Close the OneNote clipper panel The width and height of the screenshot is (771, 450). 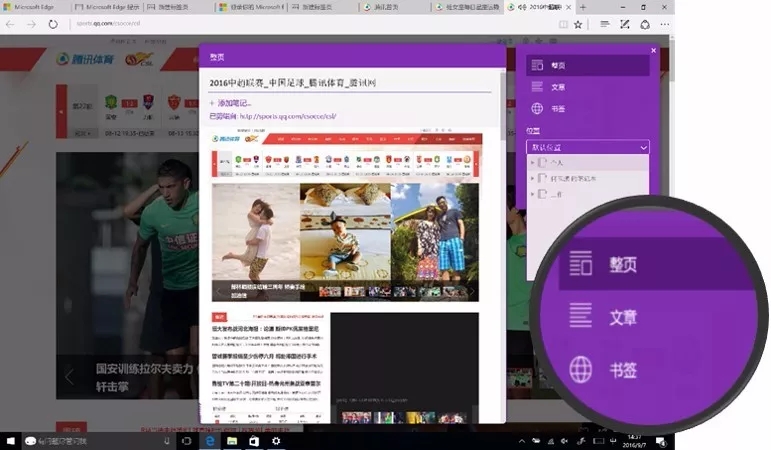coord(653,50)
